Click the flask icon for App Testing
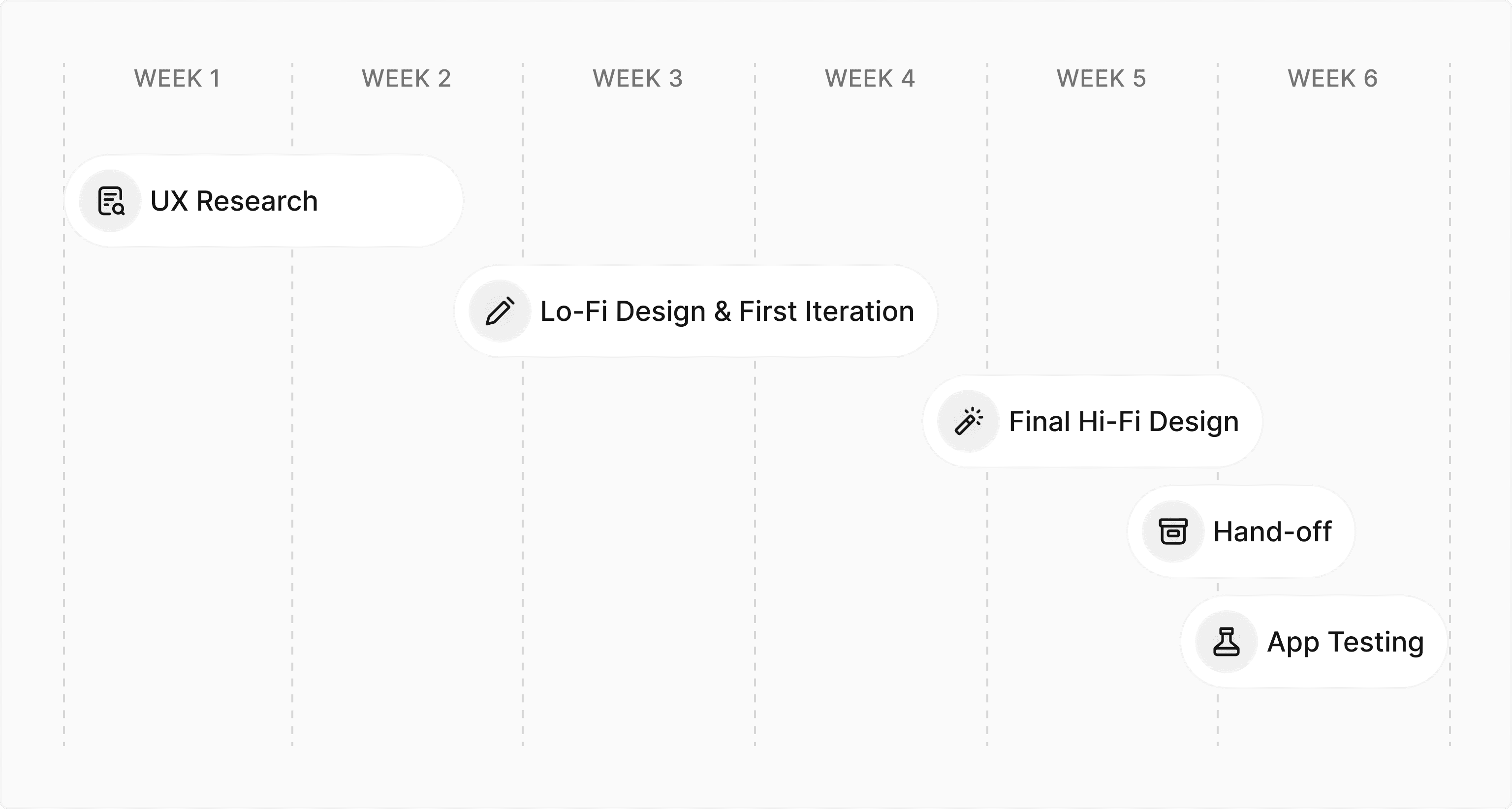 tap(1227, 642)
